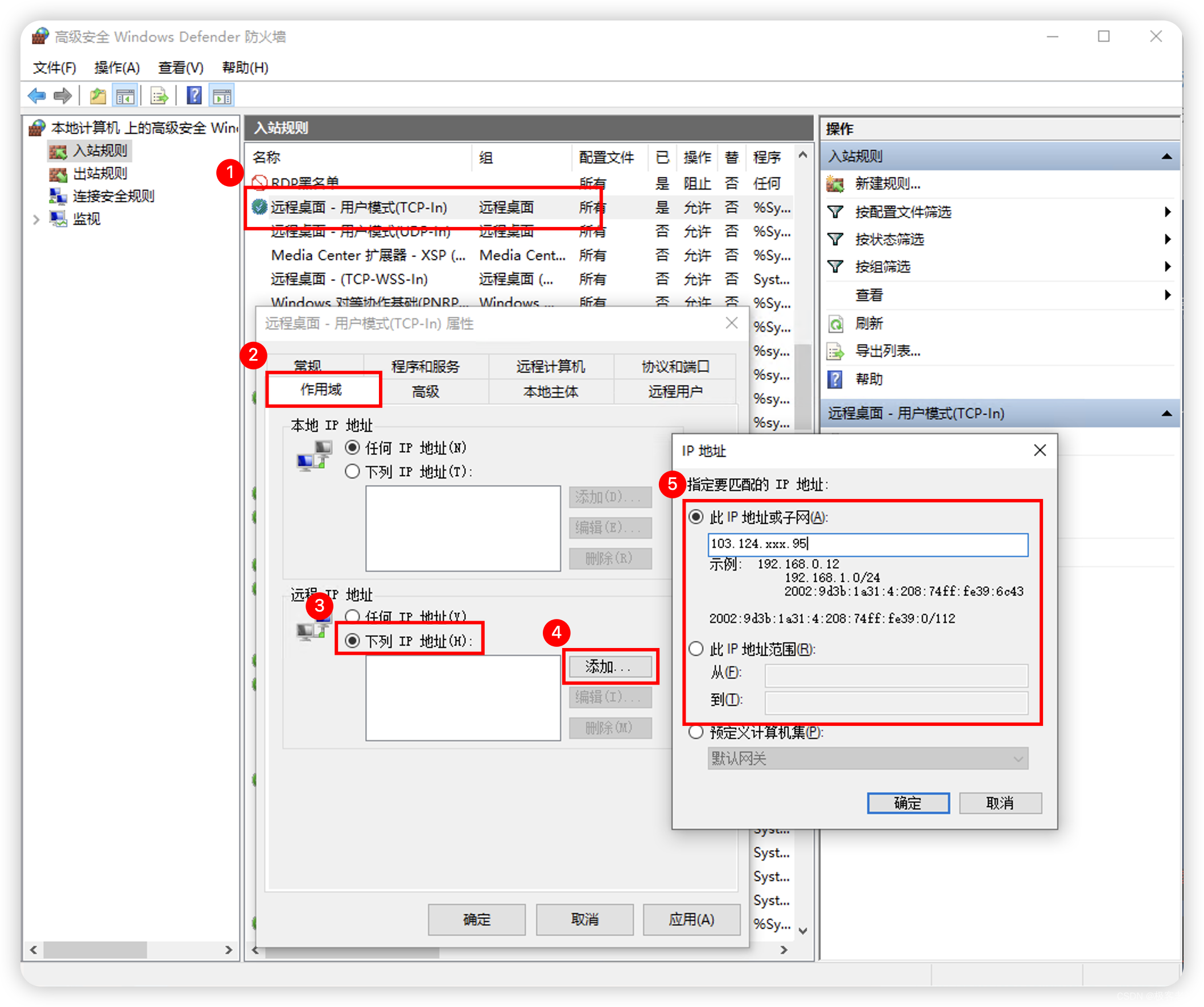Select the 远程桌面 - 用户模式(TCP-In) rule row

point(521,208)
